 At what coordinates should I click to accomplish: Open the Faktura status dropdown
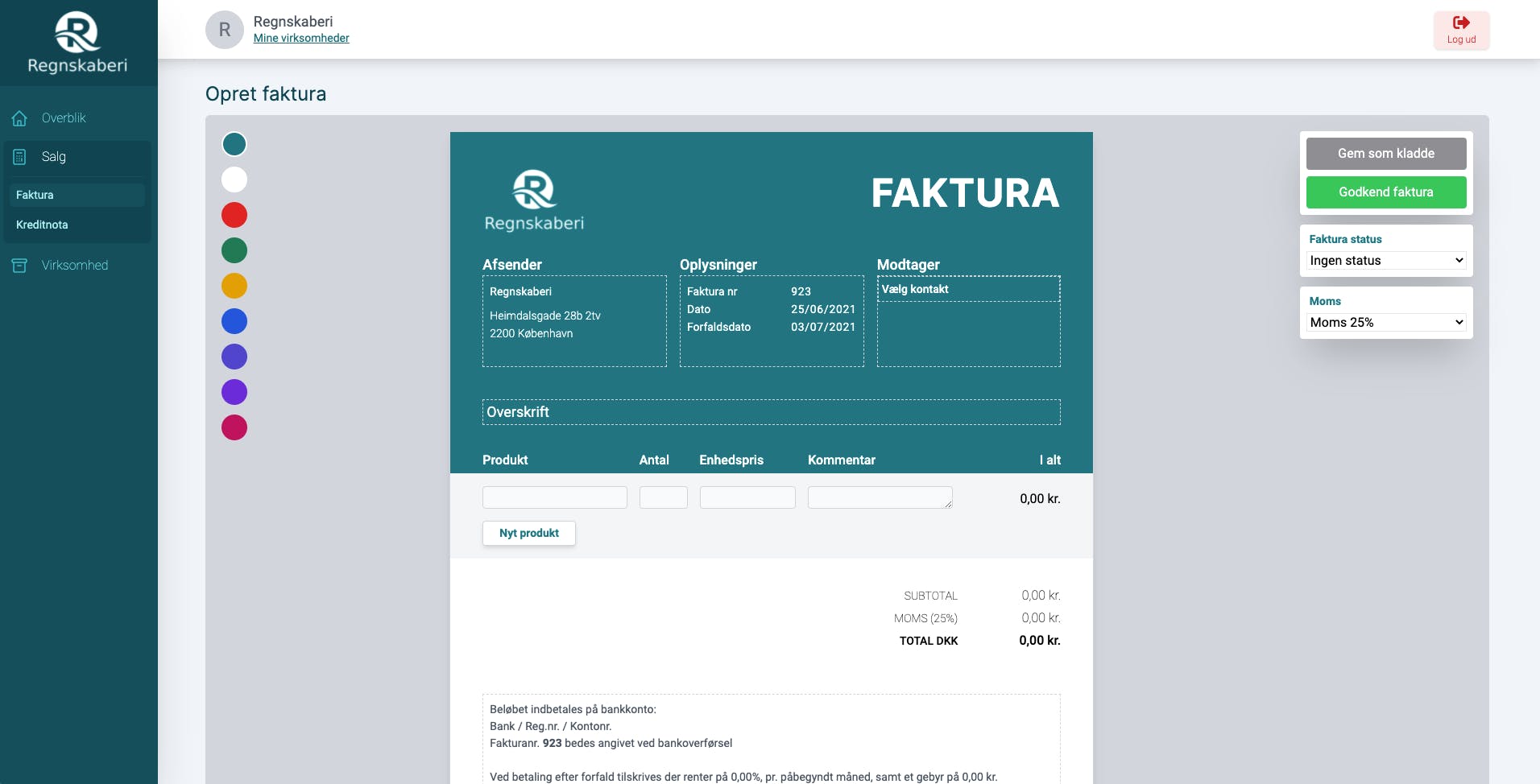click(x=1385, y=261)
